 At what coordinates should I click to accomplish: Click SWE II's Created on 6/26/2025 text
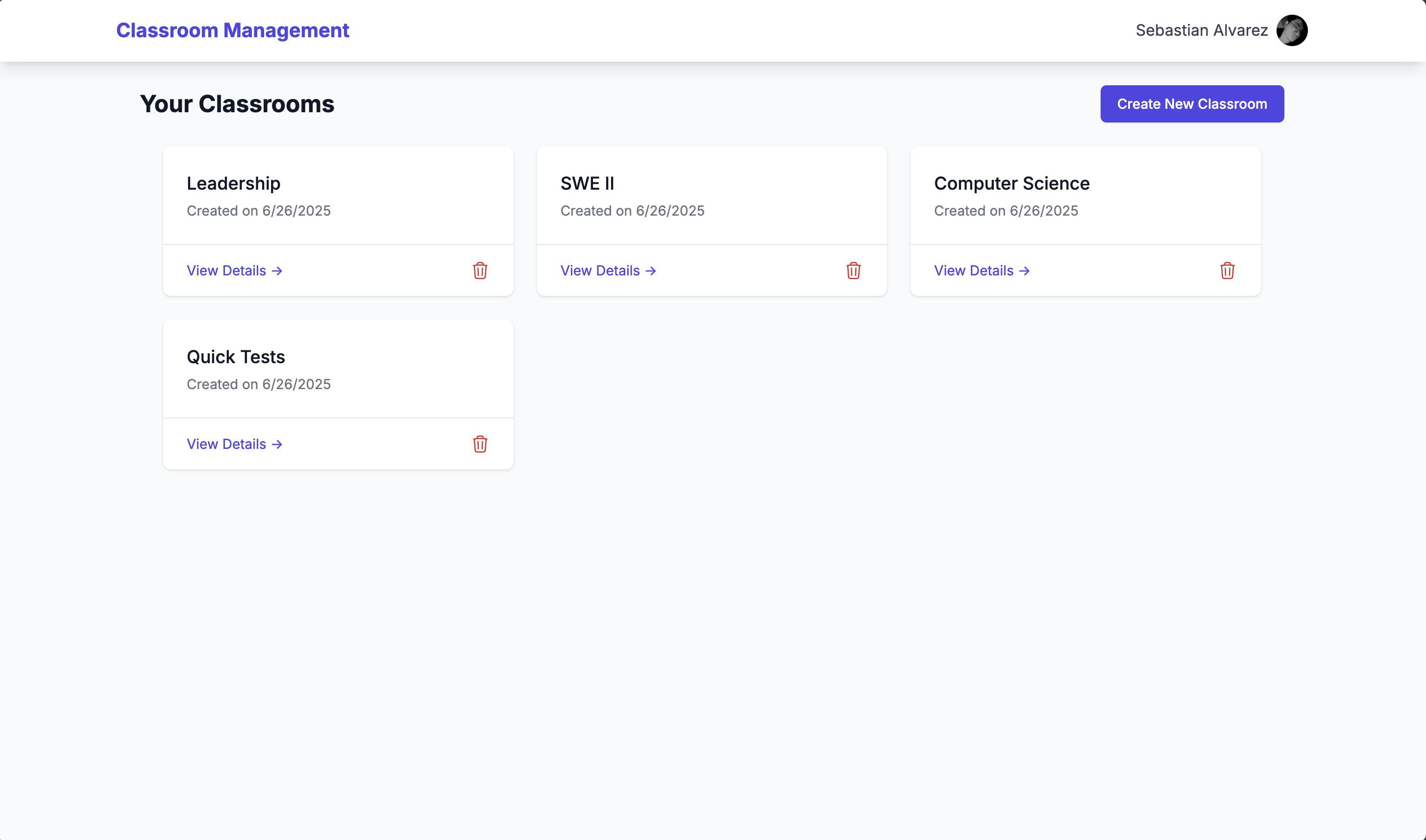[x=632, y=211]
